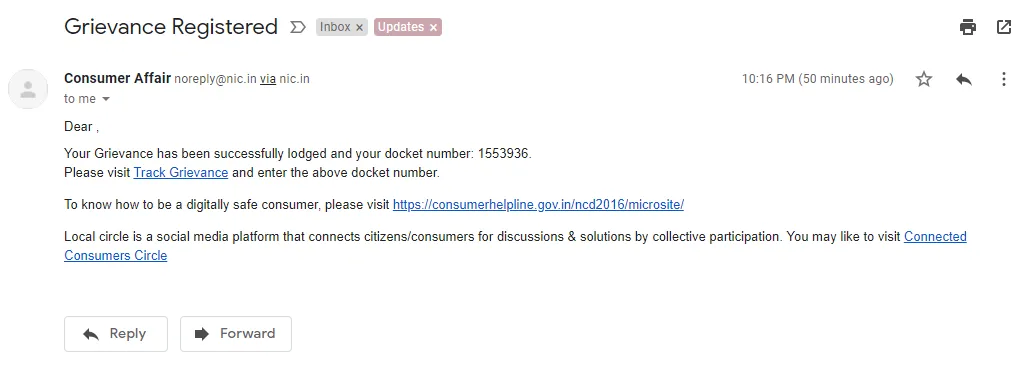Click the Forward button below the message
This screenshot has height=376, width=1022.
[236, 334]
